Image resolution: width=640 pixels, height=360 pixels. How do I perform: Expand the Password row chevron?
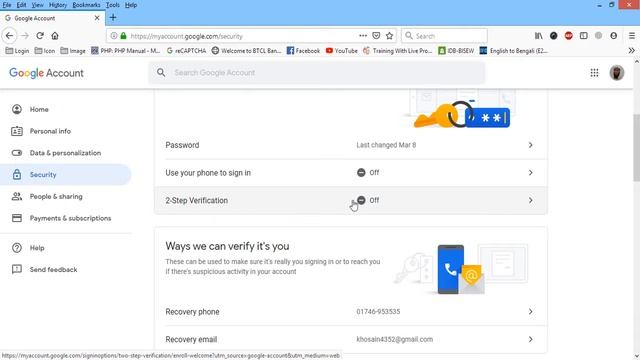[530, 145]
